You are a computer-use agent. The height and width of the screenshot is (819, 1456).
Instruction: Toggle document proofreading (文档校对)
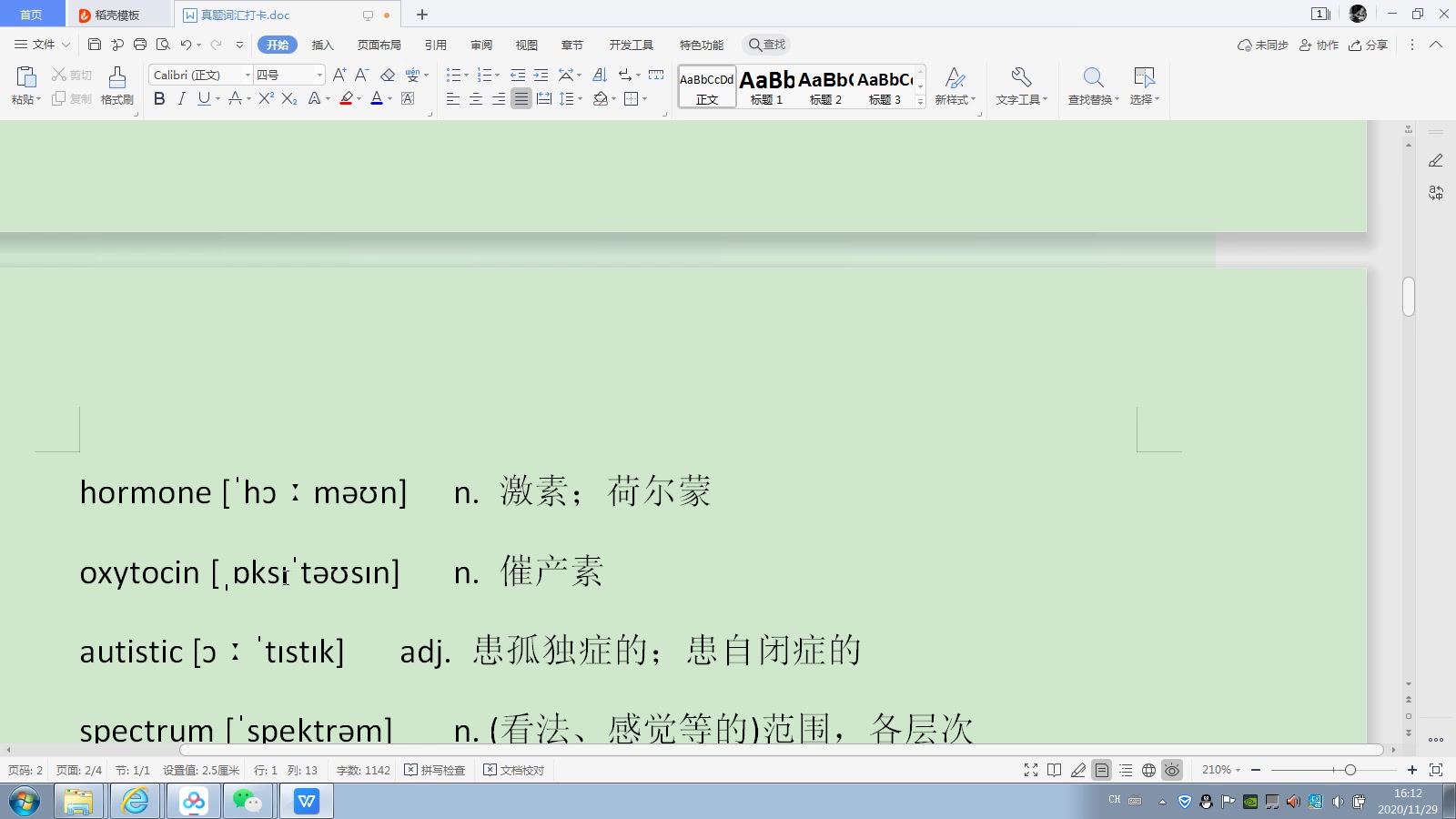pos(514,770)
